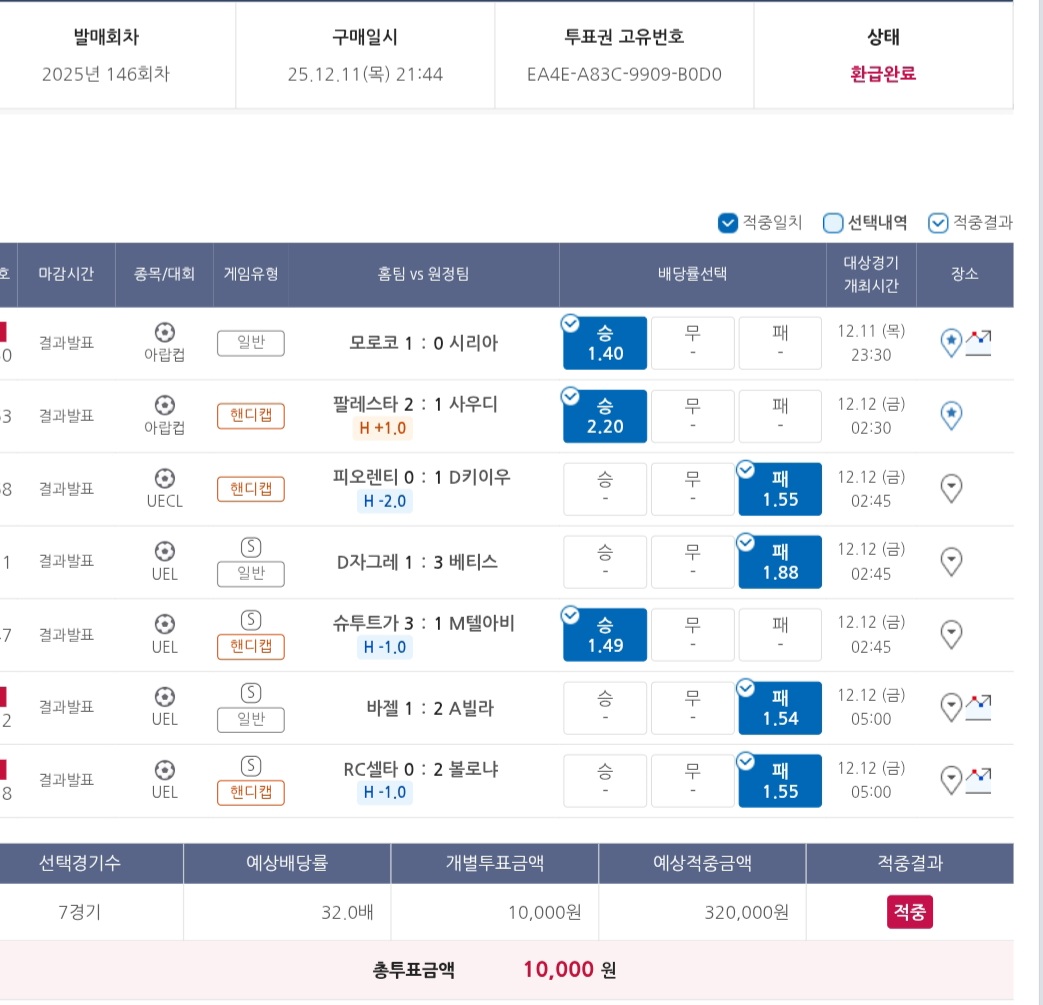Expand venue pin for D자그레 match
The width and height of the screenshot is (1043, 1005).
[952, 561]
